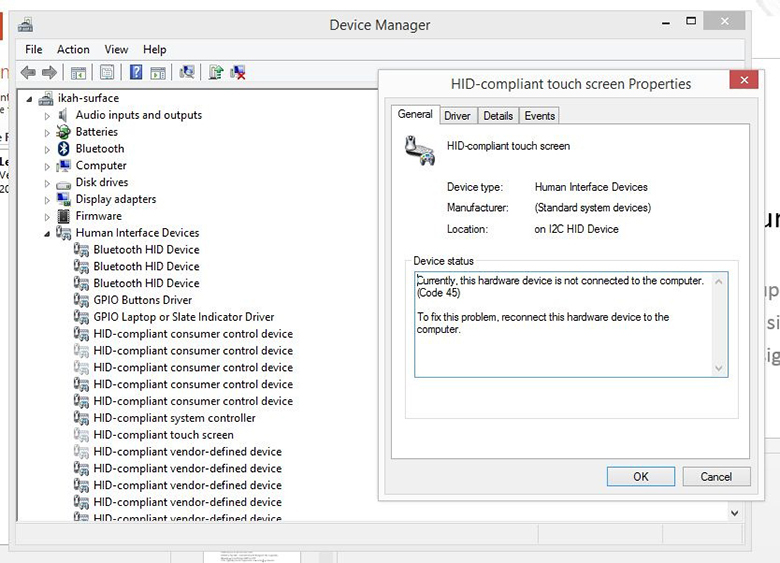Expand the Display adapters category

click(47, 200)
